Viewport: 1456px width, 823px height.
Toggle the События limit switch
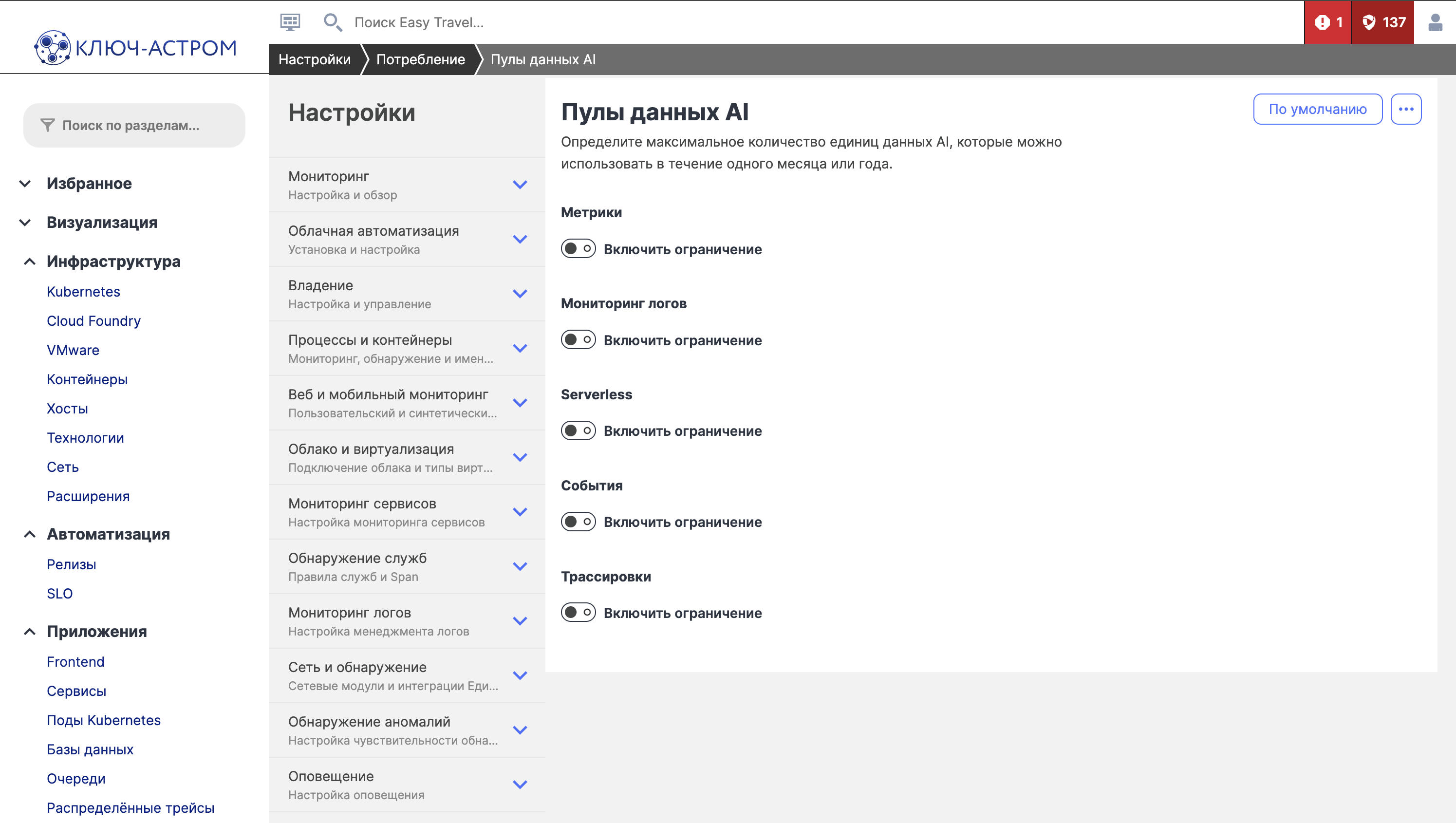[x=578, y=522]
